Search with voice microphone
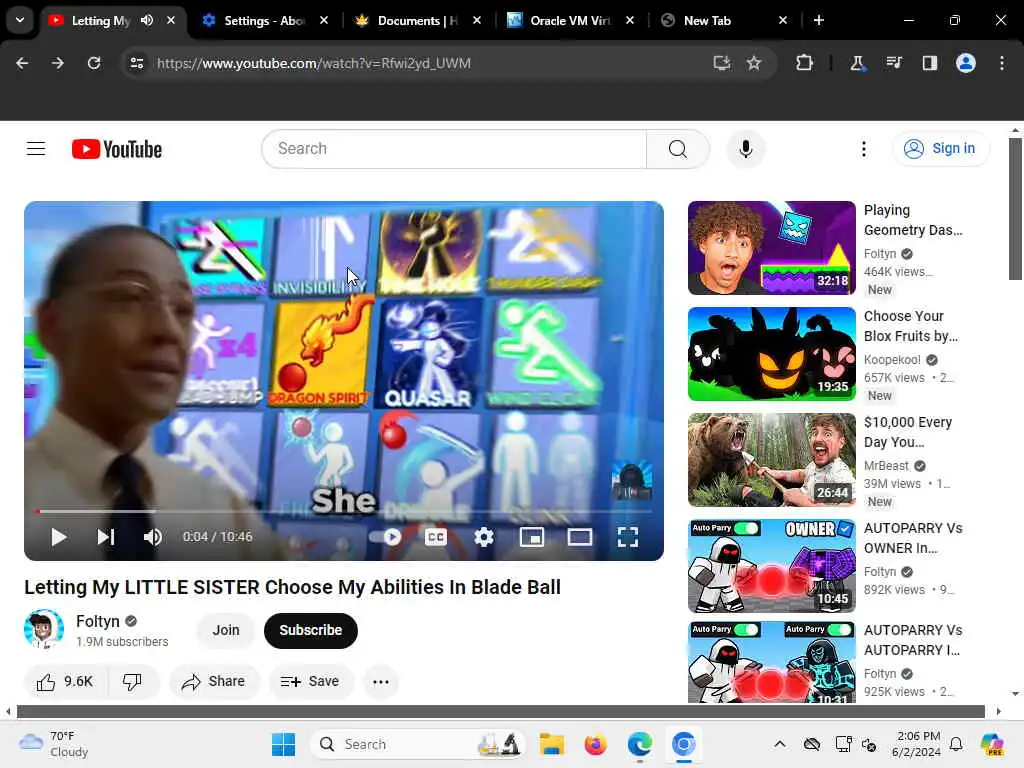 point(745,149)
